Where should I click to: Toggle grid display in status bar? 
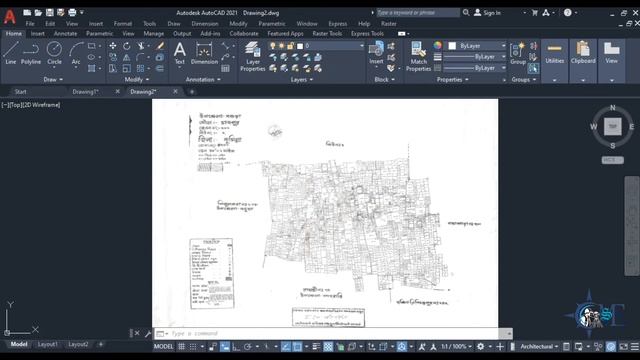tap(181, 347)
